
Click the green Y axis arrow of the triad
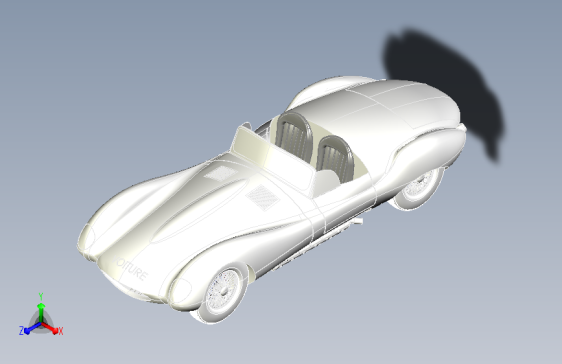point(41,313)
